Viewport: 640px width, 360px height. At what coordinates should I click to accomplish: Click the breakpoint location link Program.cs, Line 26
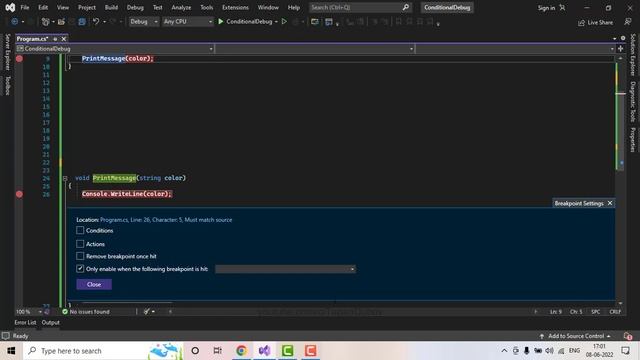166,220
